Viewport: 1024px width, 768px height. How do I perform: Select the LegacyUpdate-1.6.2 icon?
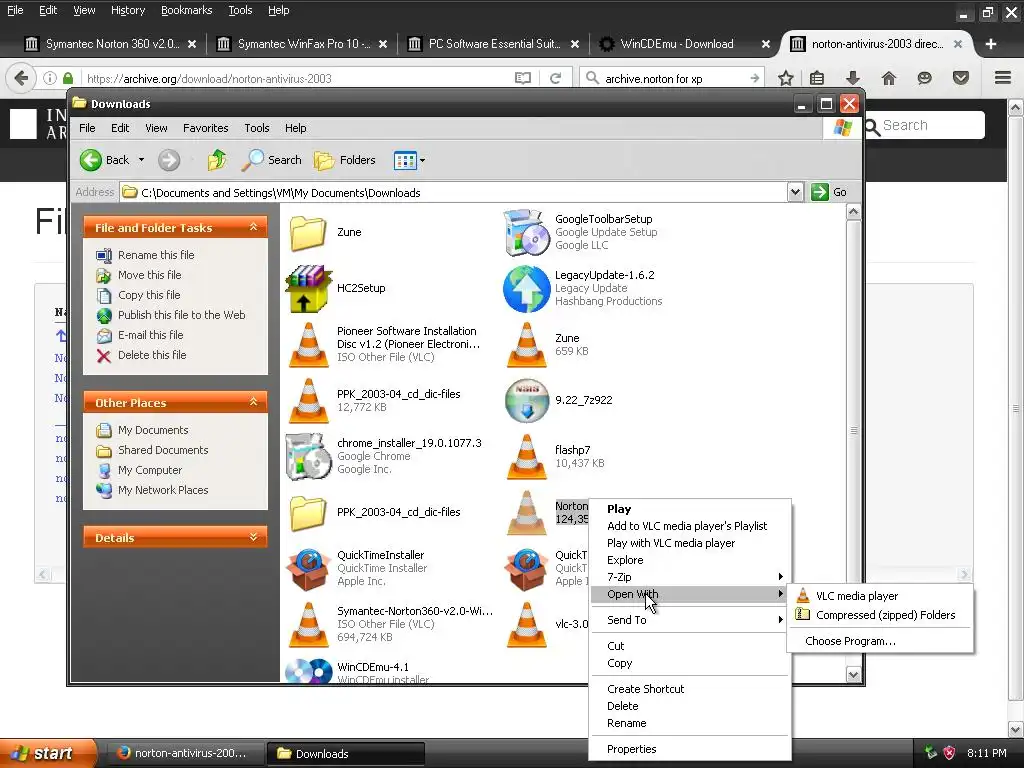tap(526, 289)
